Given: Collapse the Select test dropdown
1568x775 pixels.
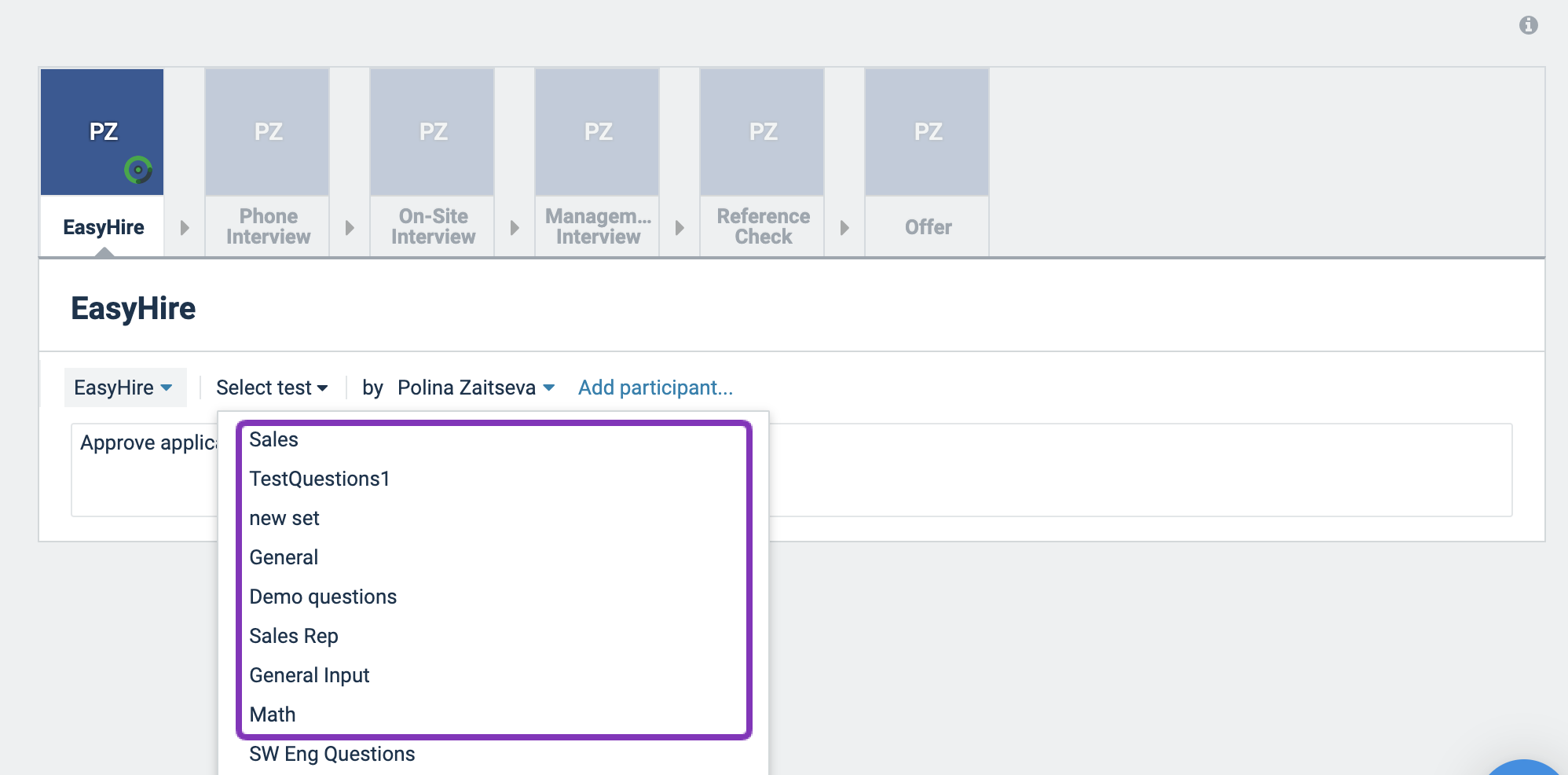Looking at the screenshot, I should (272, 387).
